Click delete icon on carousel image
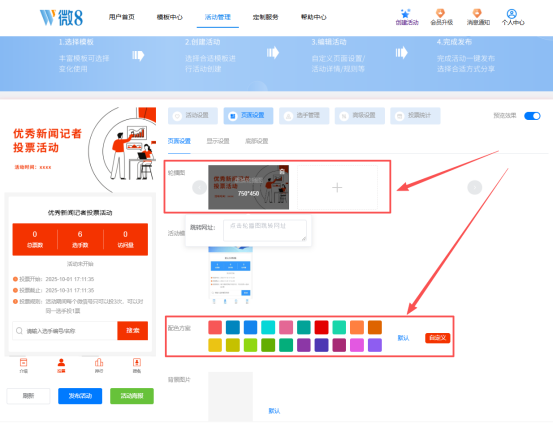Viewport: 553px width, 424px height. tap(282, 171)
